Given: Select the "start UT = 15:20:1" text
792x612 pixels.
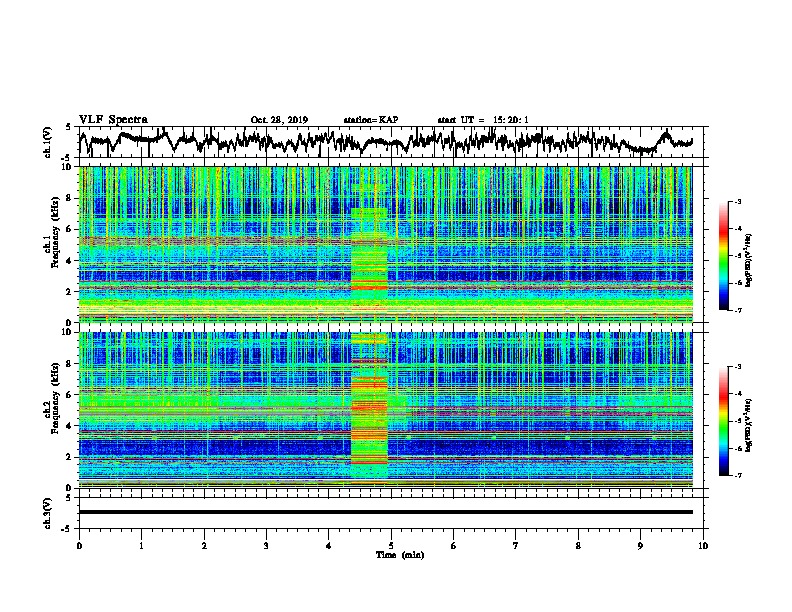Looking at the screenshot, I should [x=483, y=120].
